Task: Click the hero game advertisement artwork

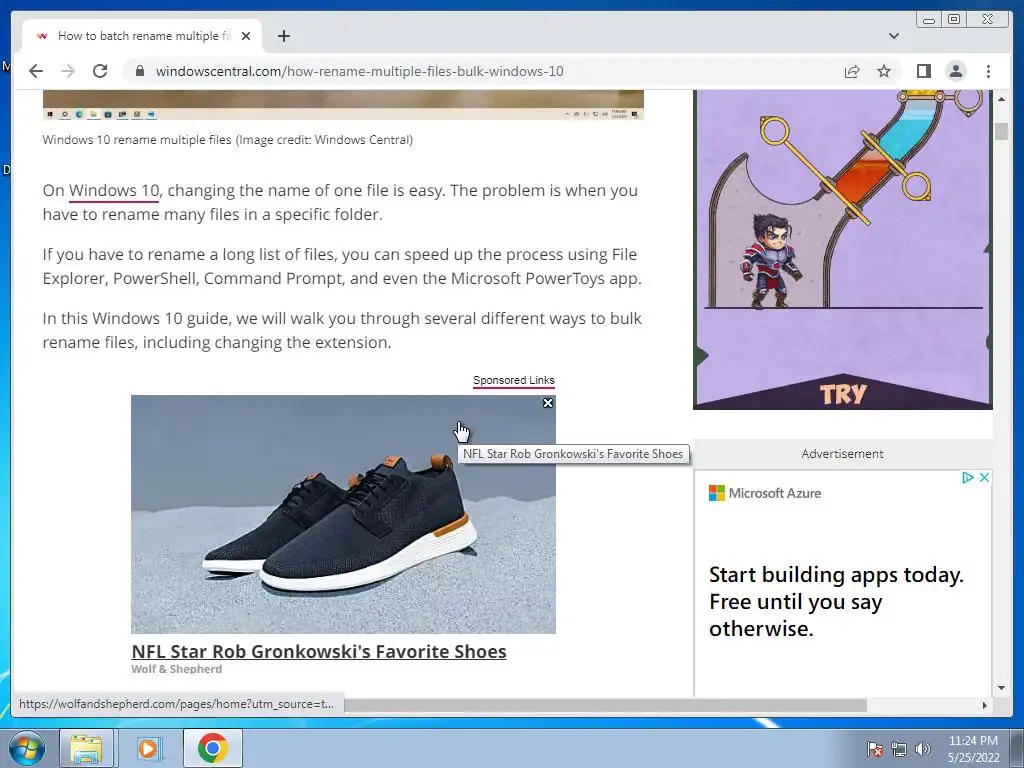Action: pyautogui.click(x=842, y=249)
